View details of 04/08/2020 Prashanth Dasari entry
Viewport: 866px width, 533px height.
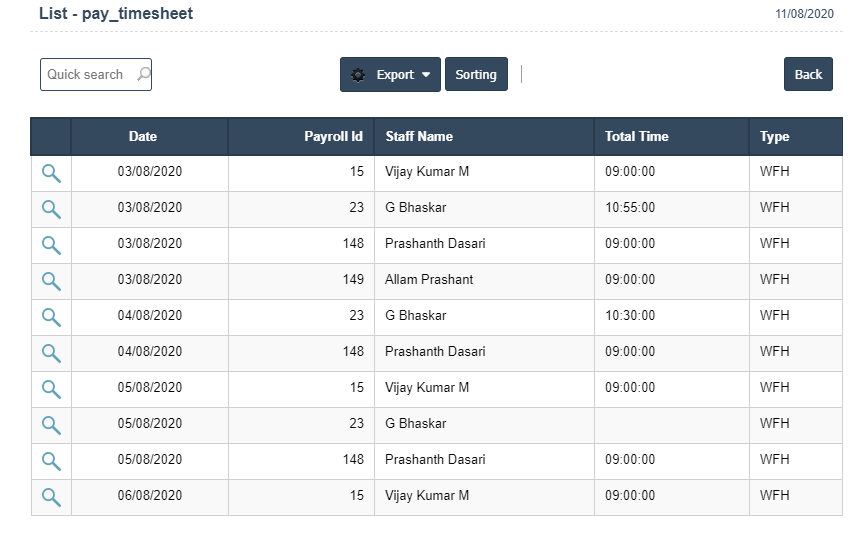coord(51,354)
